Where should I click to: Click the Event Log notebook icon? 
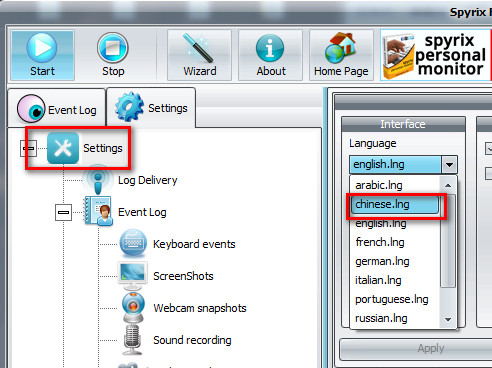[98, 211]
